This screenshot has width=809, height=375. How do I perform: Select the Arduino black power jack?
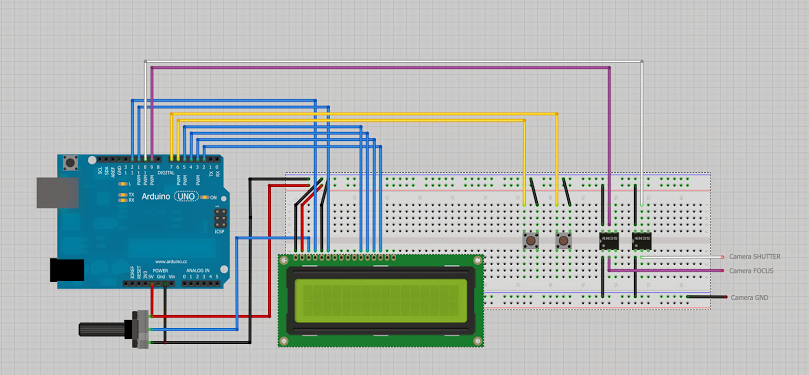[x=67, y=270]
